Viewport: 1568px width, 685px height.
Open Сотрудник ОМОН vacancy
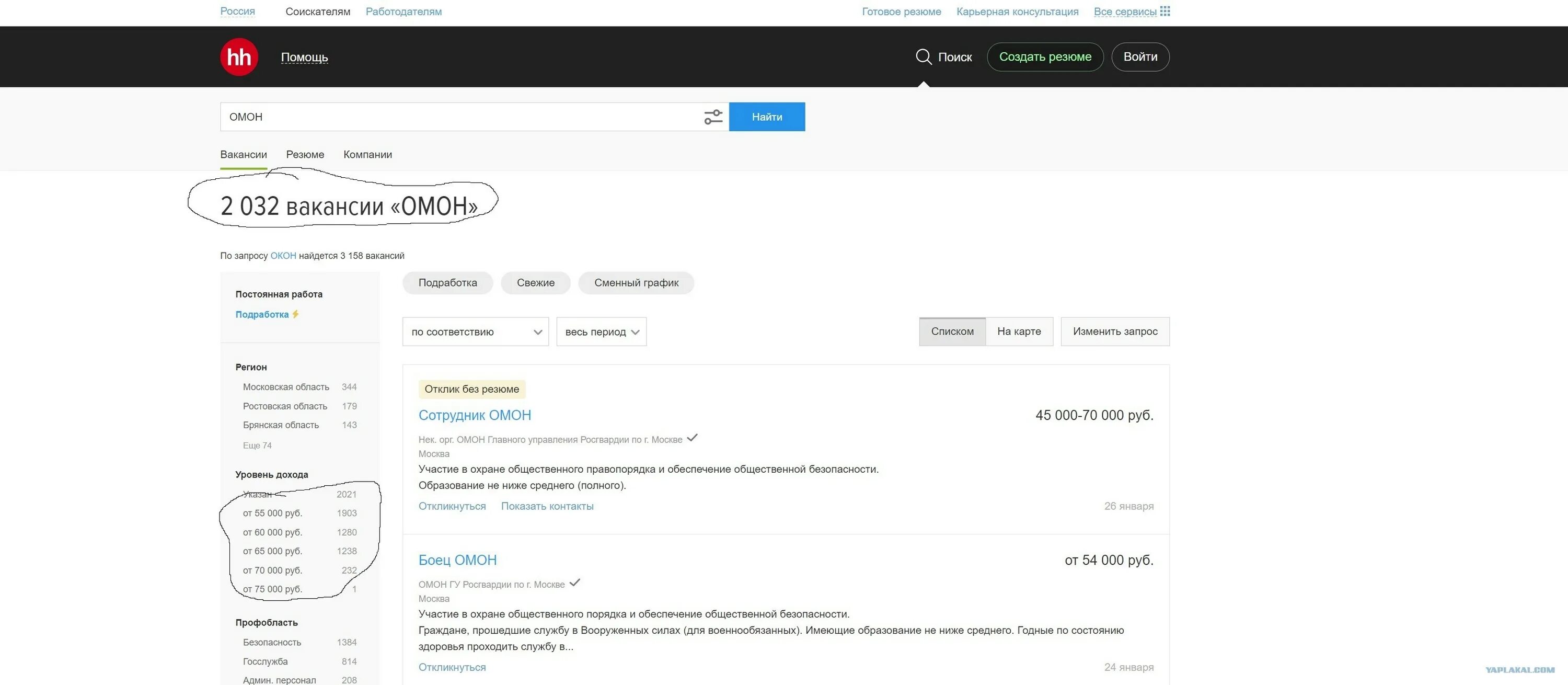pos(475,415)
